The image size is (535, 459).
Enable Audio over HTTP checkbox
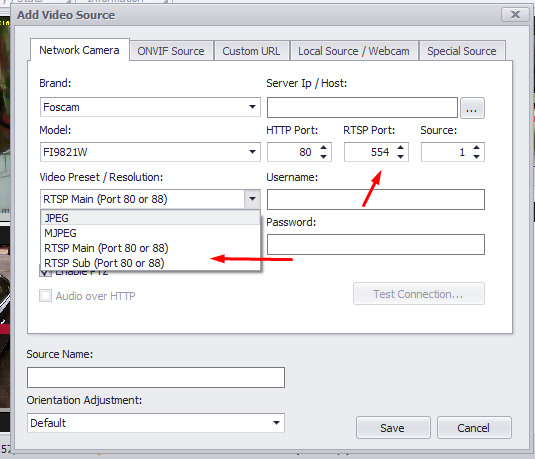pos(45,296)
